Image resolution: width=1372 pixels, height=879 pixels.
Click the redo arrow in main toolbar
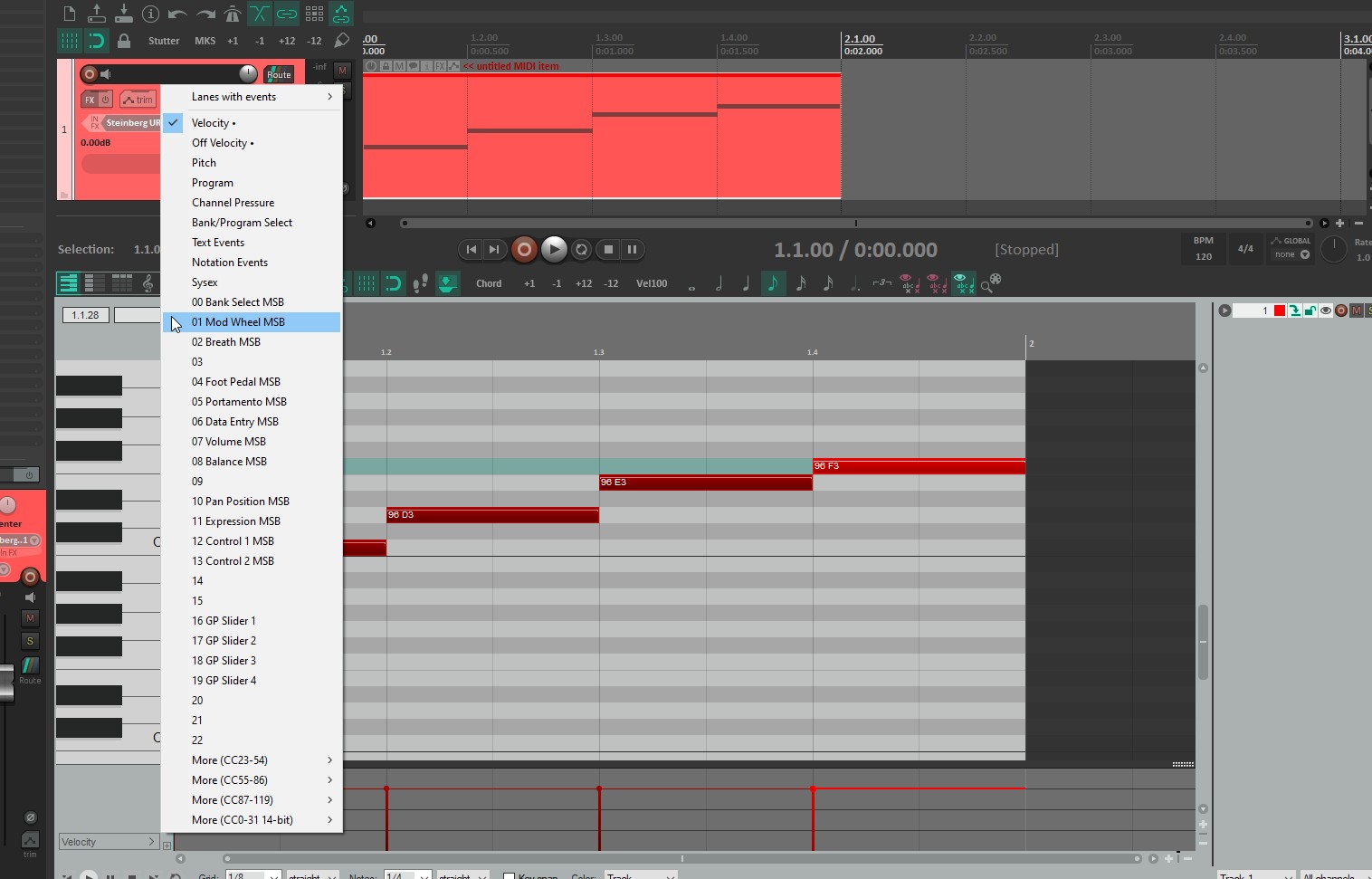pos(205,14)
